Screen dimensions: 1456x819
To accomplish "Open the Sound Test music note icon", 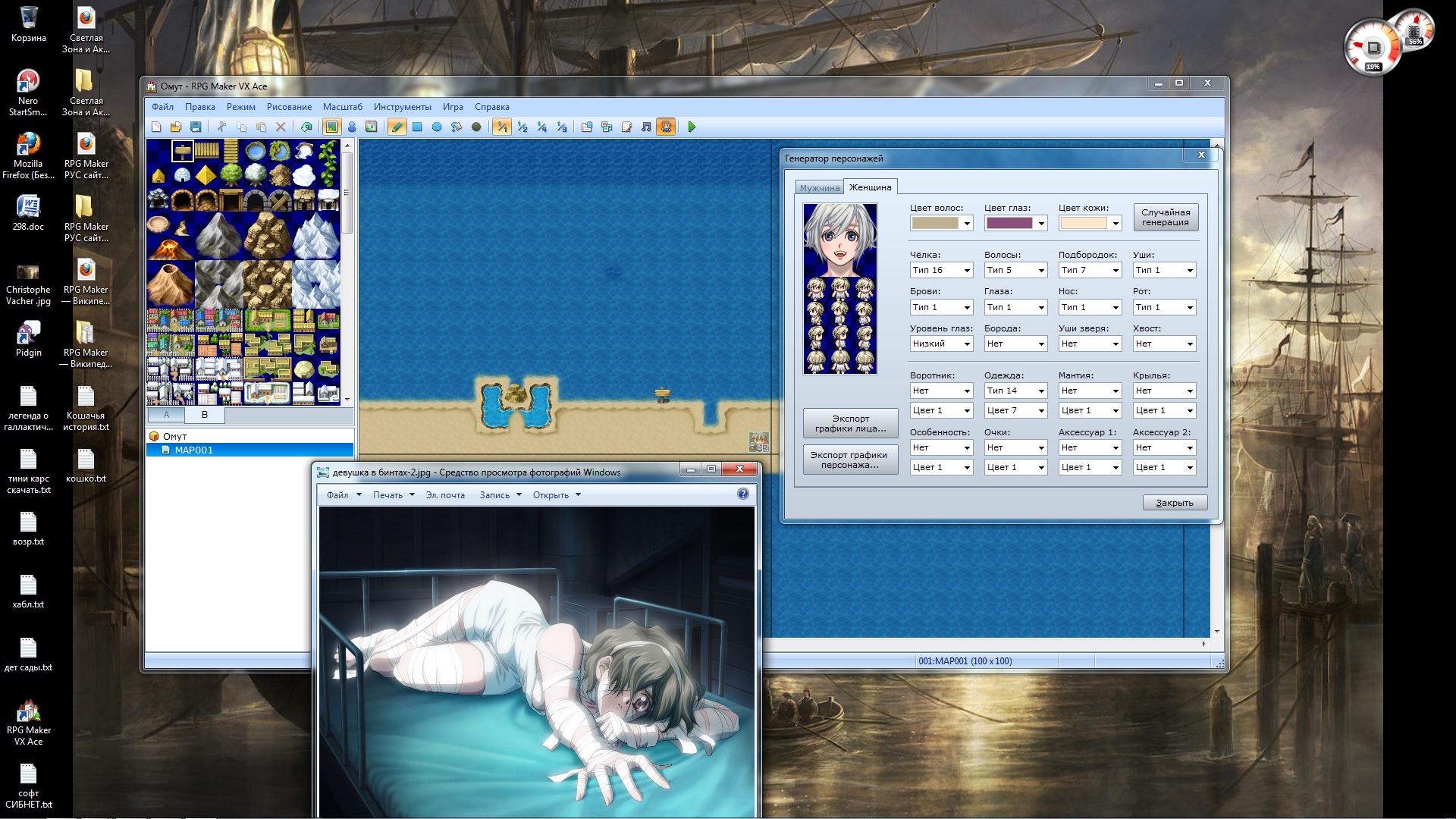I will [x=646, y=127].
